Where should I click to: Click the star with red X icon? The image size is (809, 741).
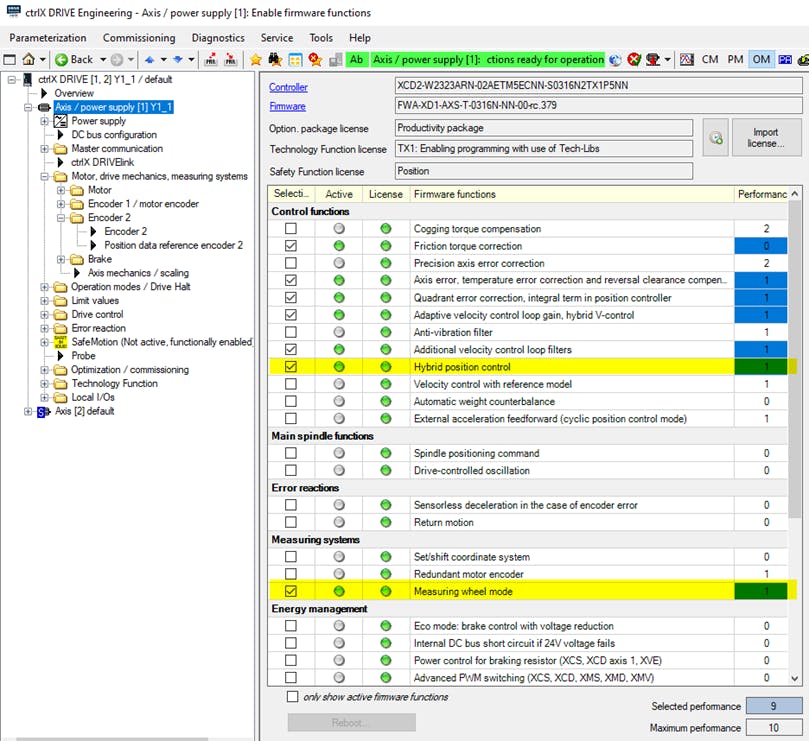(x=315, y=60)
